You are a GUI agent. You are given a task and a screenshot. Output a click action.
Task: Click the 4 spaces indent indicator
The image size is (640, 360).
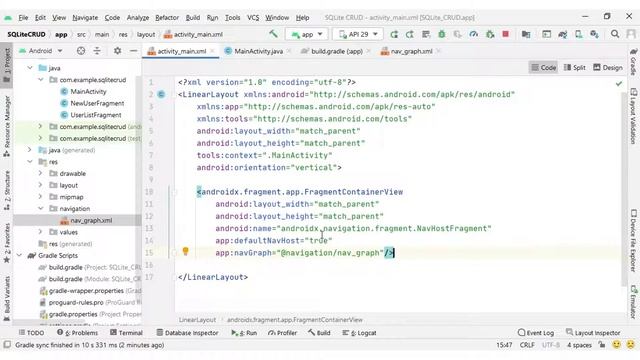coord(579,345)
